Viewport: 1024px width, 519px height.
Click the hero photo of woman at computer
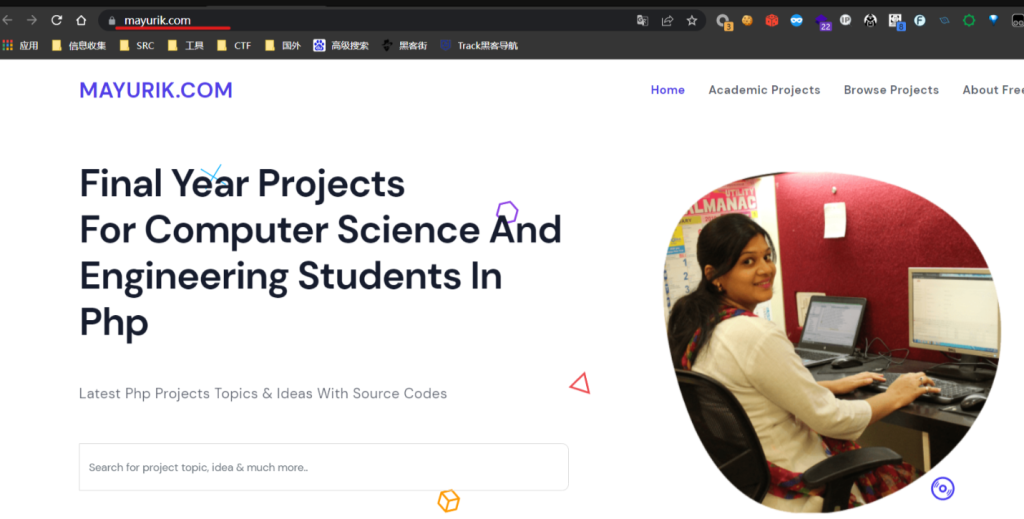click(x=831, y=341)
